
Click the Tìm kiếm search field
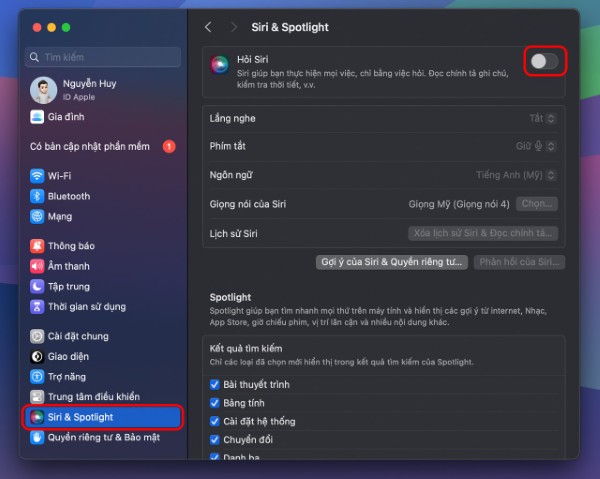(x=105, y=58)
